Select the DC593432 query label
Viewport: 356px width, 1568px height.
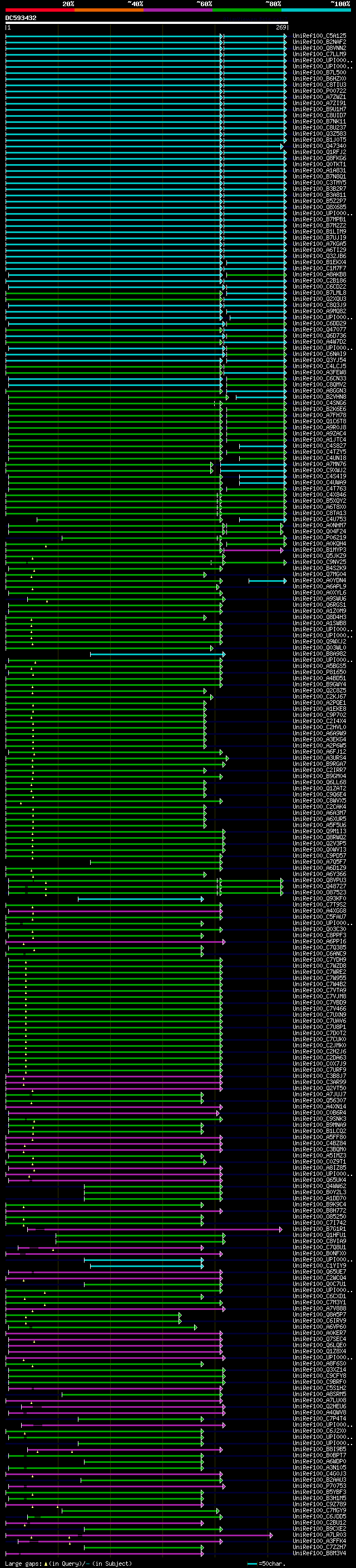[x=21, y=18]
